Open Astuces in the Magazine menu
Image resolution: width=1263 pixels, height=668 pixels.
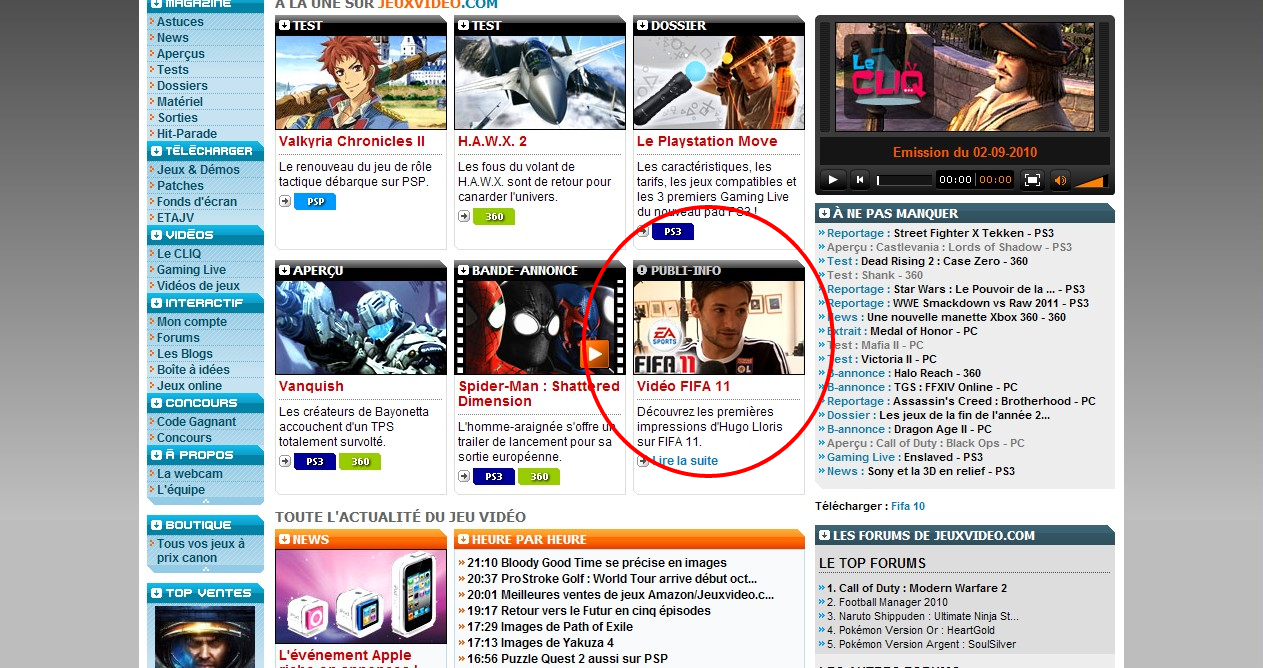click(180, 22)
